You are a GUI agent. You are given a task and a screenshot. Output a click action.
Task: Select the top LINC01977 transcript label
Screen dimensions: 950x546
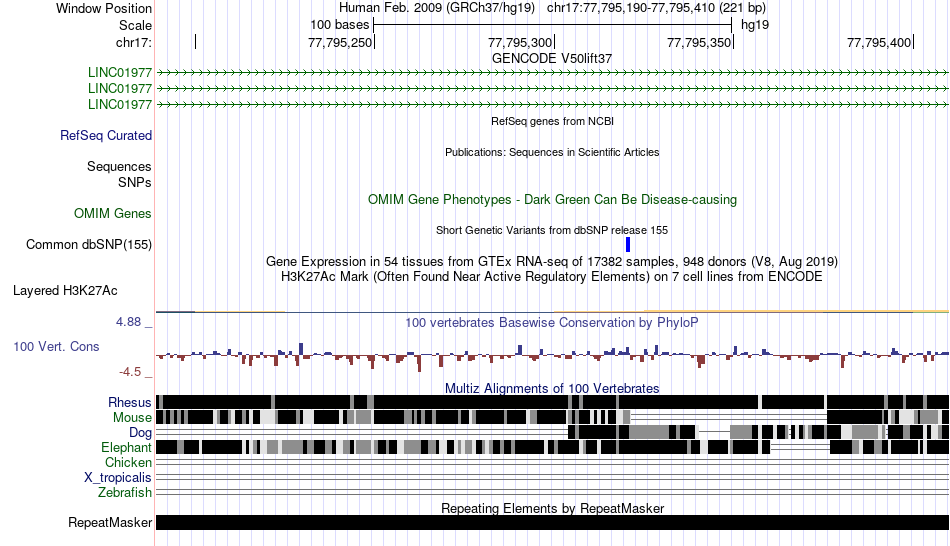pos(120,73)
